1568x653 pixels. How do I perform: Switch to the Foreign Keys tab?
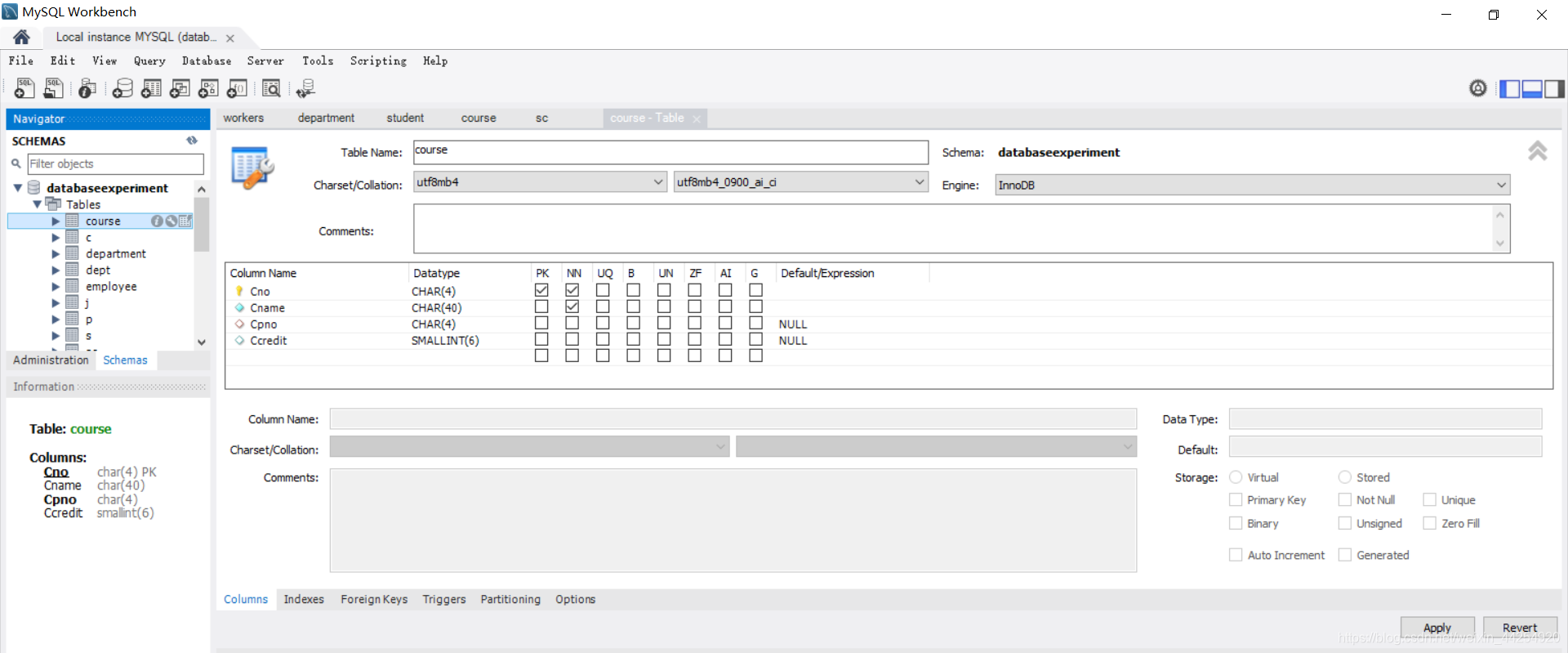point(374,599)
